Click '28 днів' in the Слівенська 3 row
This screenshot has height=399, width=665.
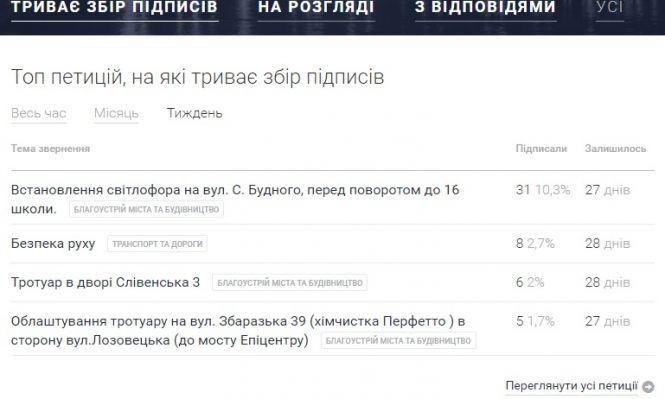pos(607,282)
